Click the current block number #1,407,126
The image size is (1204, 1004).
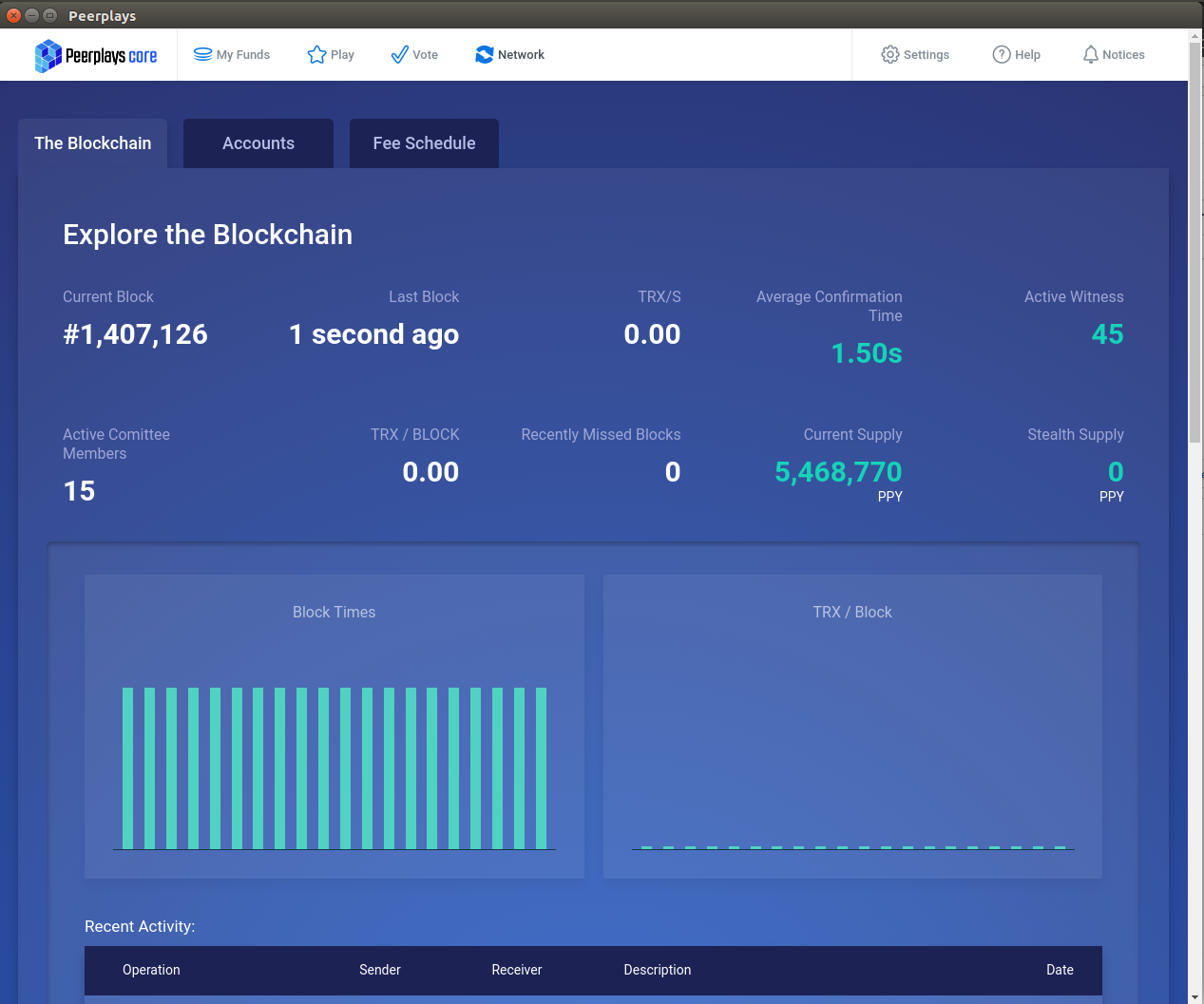[x=135, y=334]
